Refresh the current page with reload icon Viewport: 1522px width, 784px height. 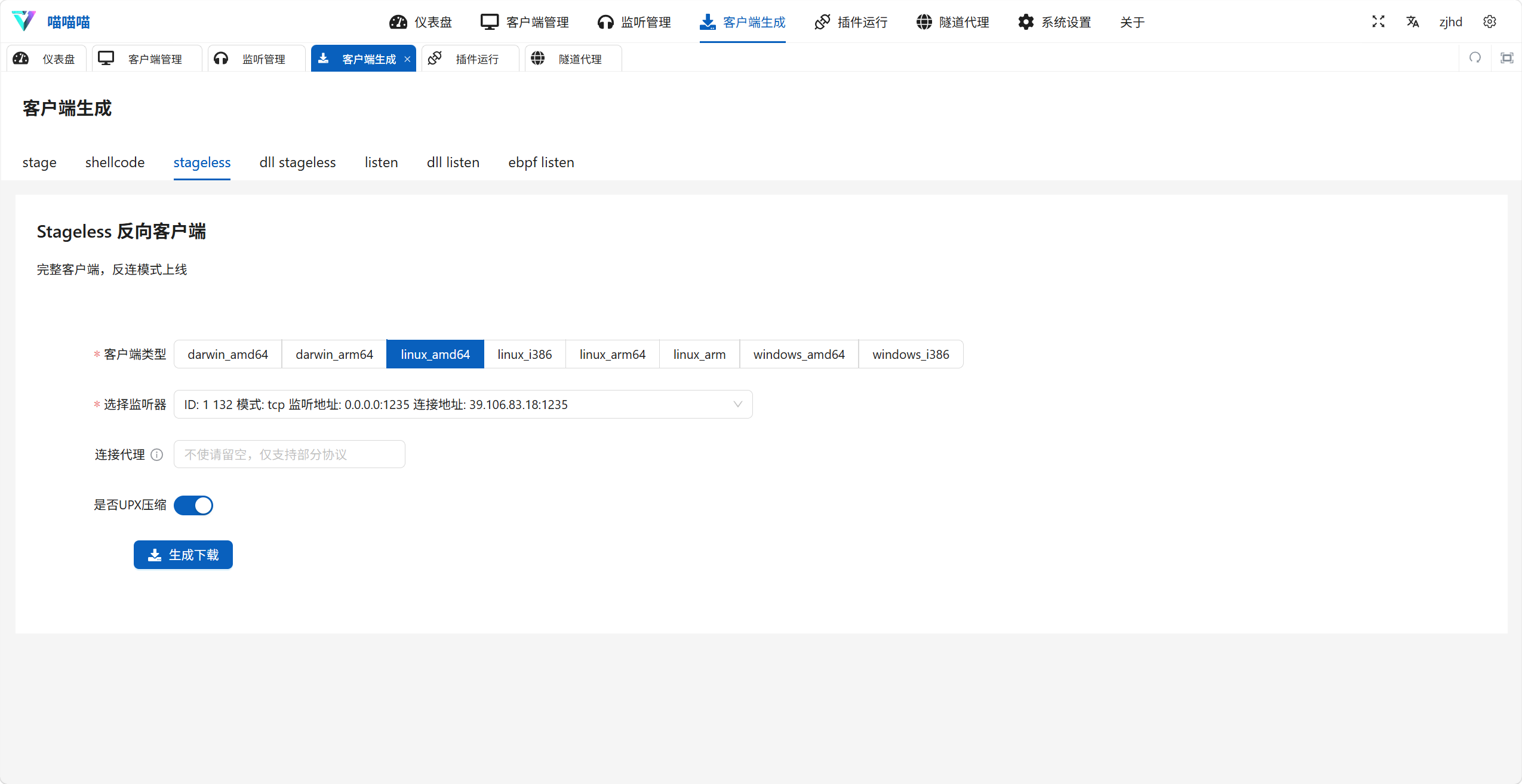click(x=1475, y=58)
